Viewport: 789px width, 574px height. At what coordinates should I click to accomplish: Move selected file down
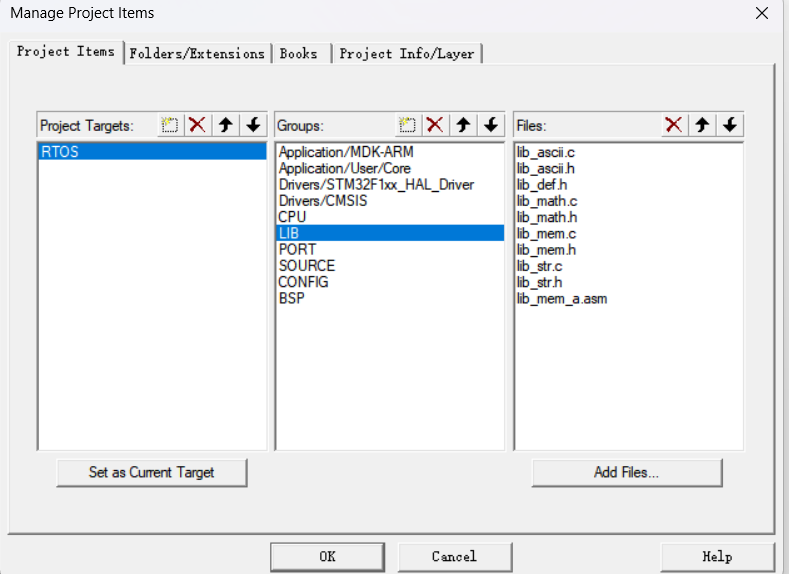[x=730, y=125]
